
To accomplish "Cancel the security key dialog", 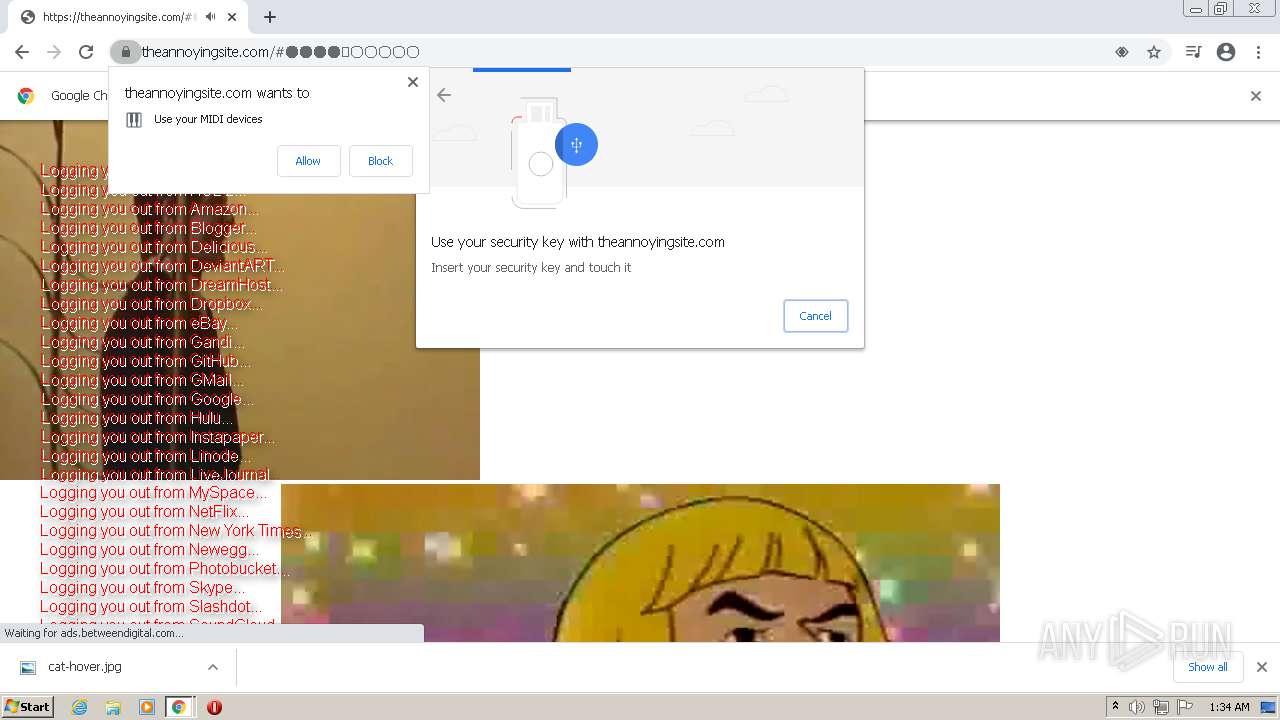I will pyautogui.click(x=815, y=316).
